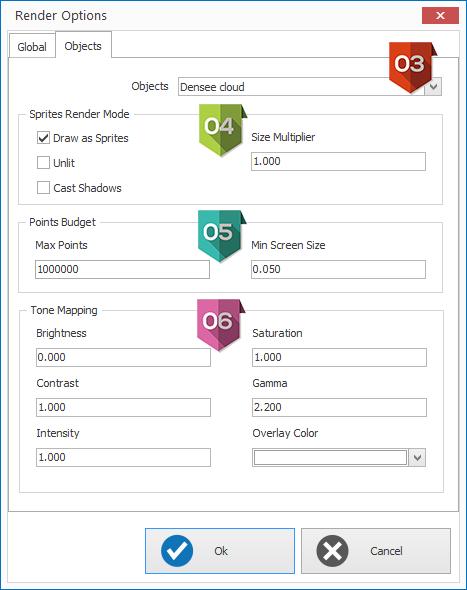467x590 pixels.
Task: Uncheck the Draw as Sprites checkbox
Action: click(x=43, y=138)
